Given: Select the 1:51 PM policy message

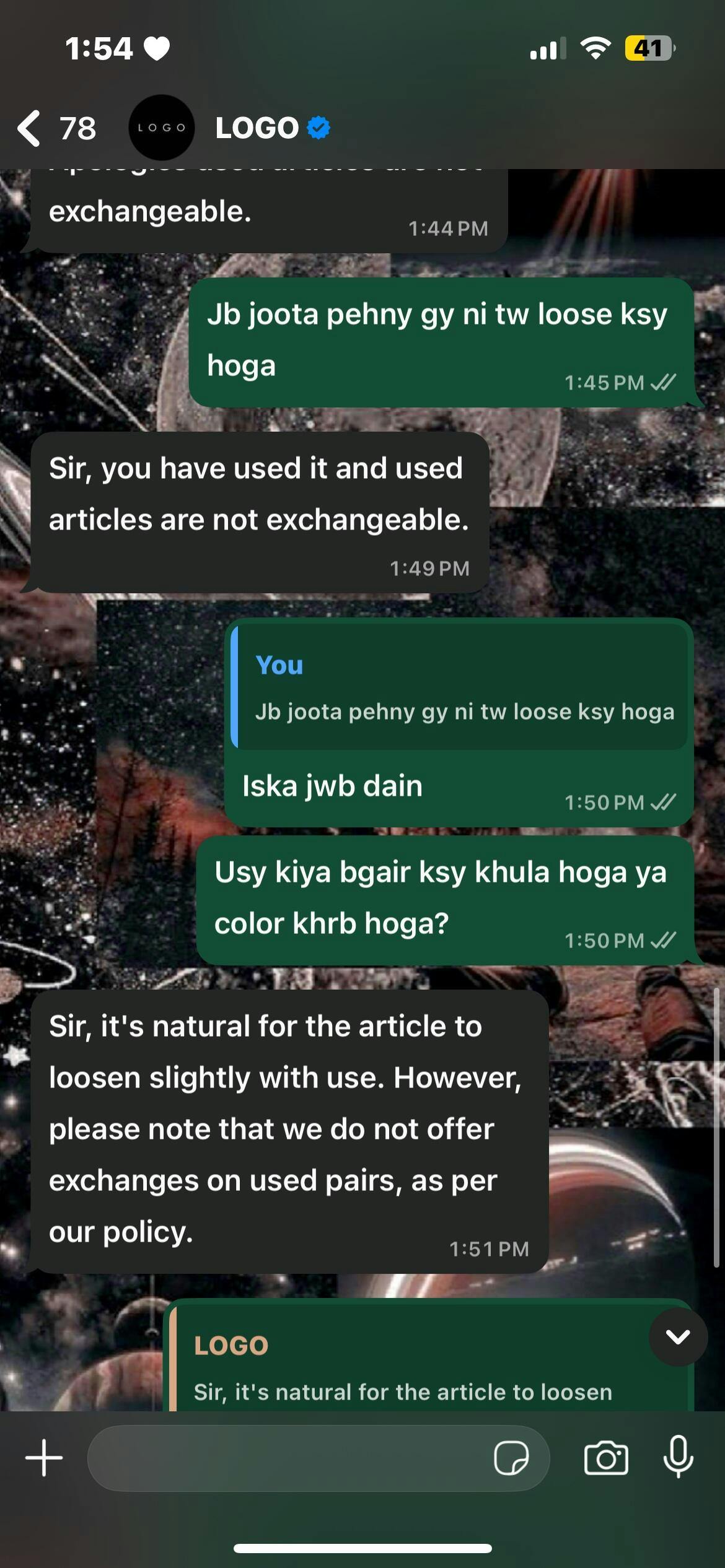Looking at the screenshot, I should [289, 1133].
